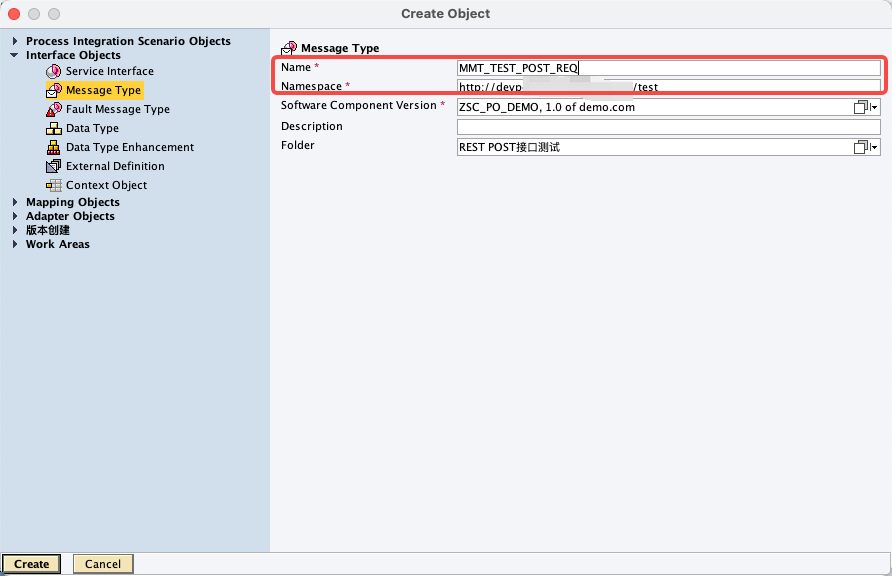Click the Message Type header icon
Viewport: 892px width, 576px height.
289,48
